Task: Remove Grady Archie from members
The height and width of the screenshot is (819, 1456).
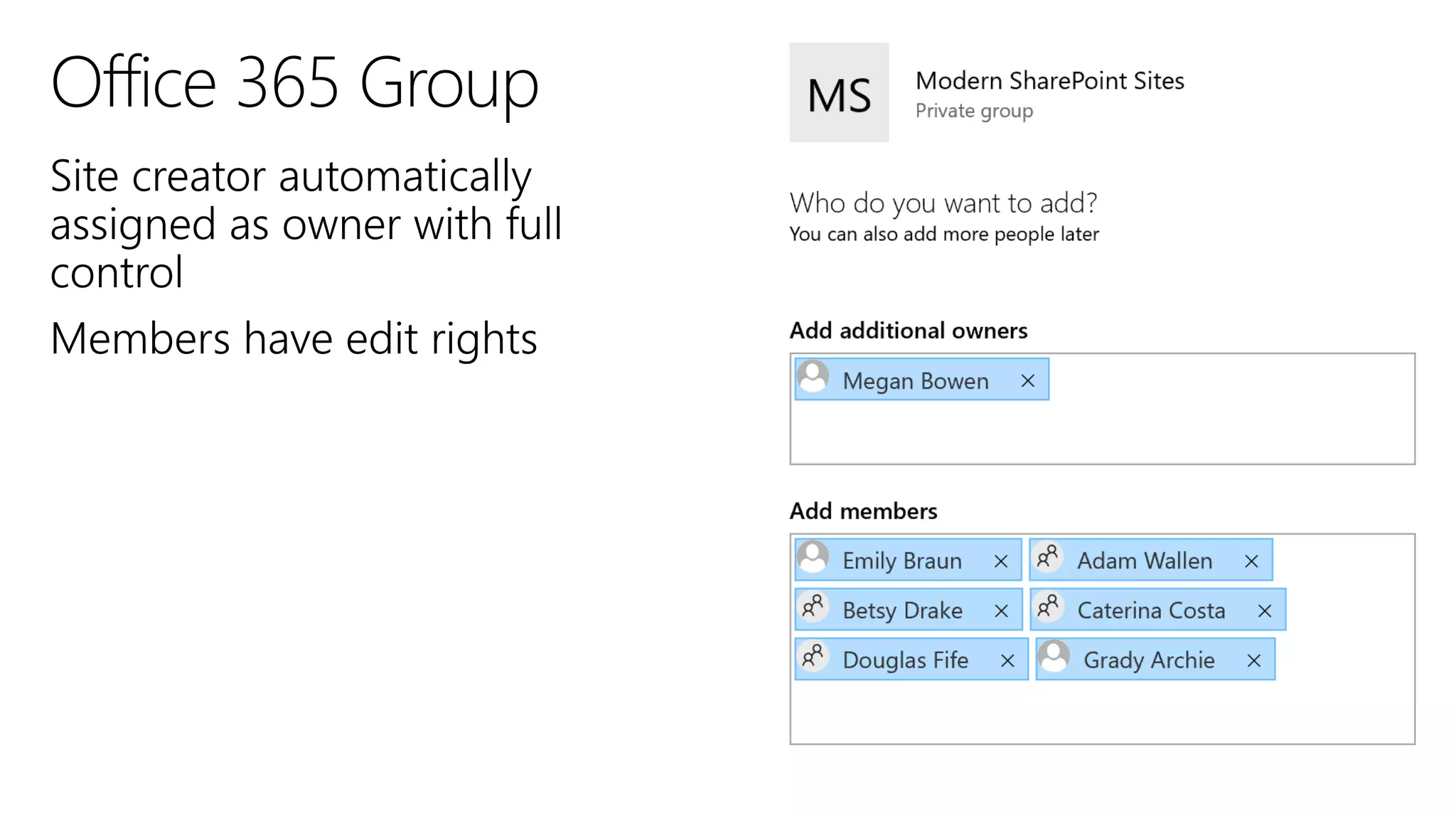Action: [1254, 661]
